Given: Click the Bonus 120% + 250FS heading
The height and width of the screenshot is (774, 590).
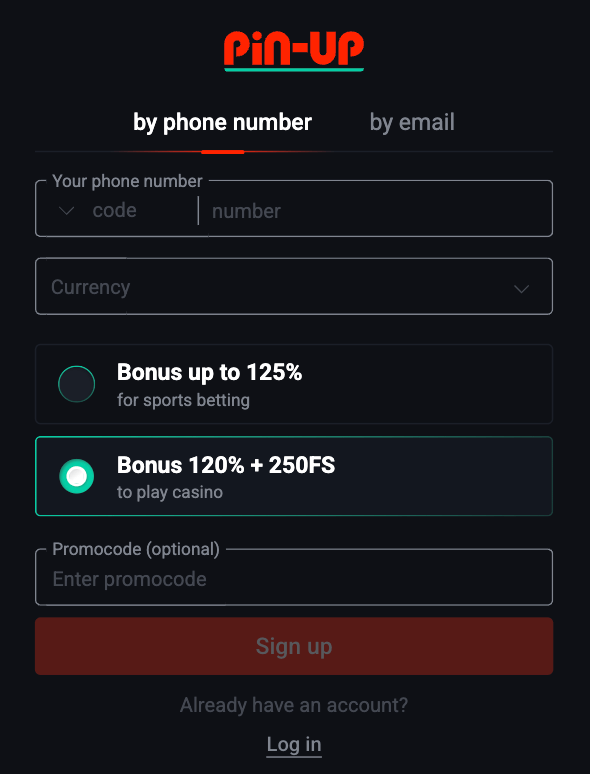Looking at the screenshot, I should tap(226, 465).
